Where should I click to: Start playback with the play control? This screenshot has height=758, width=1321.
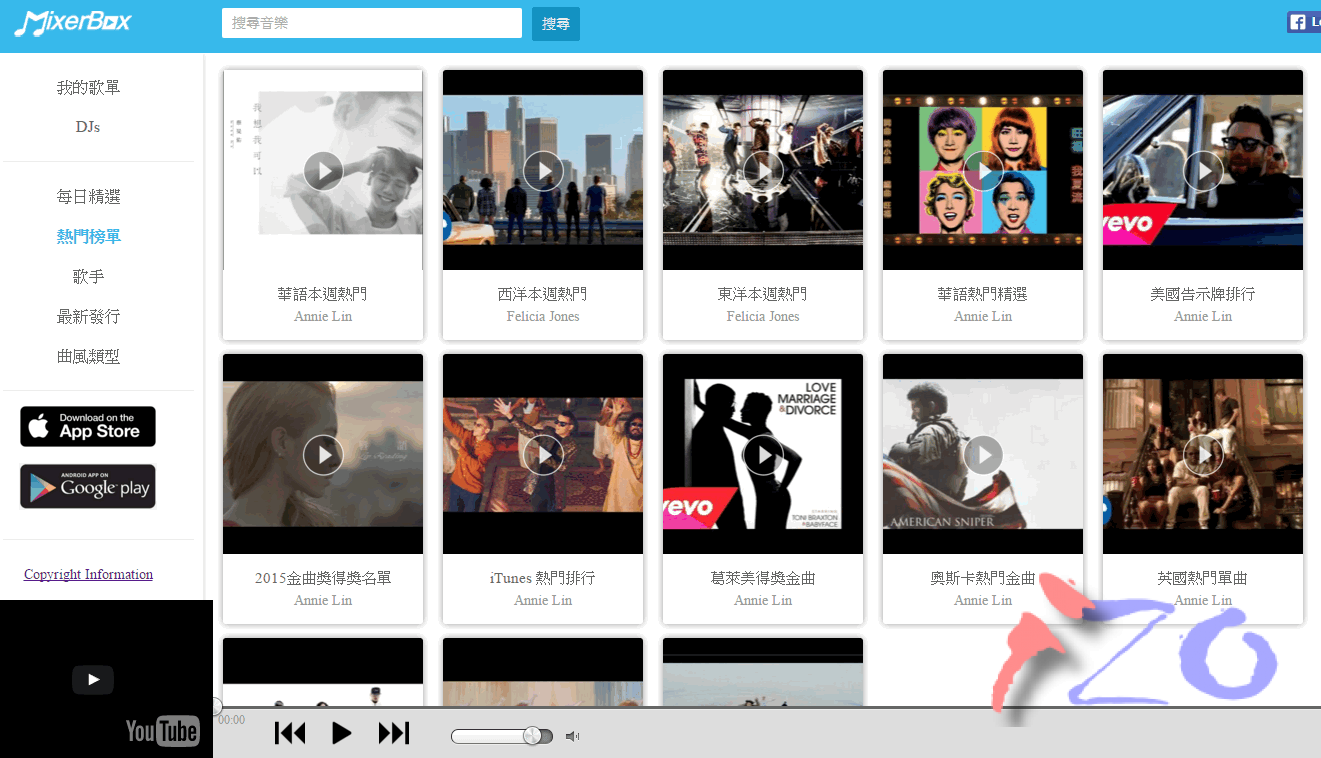click(x=342, y=733)
